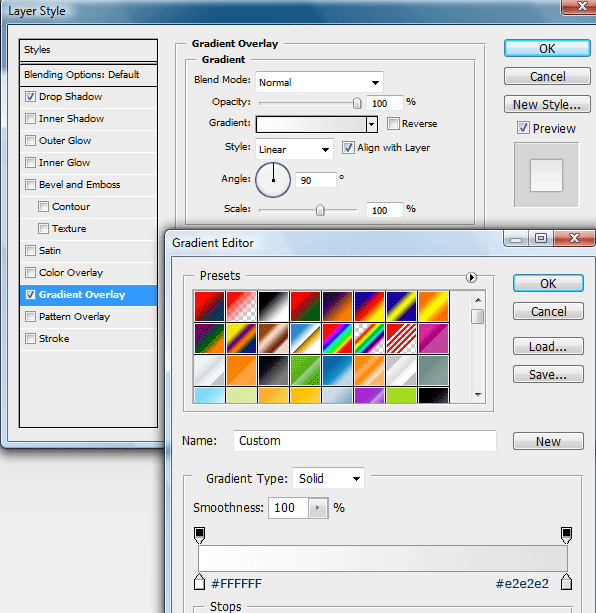Select the gray-teal gradient preset
This screenshot has height=613, width=596.
point(434,371)
